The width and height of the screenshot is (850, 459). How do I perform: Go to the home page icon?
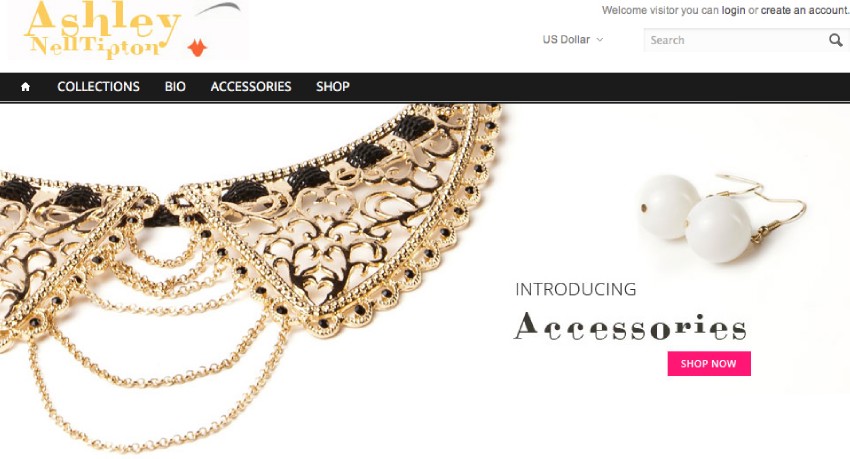[25, 87]
